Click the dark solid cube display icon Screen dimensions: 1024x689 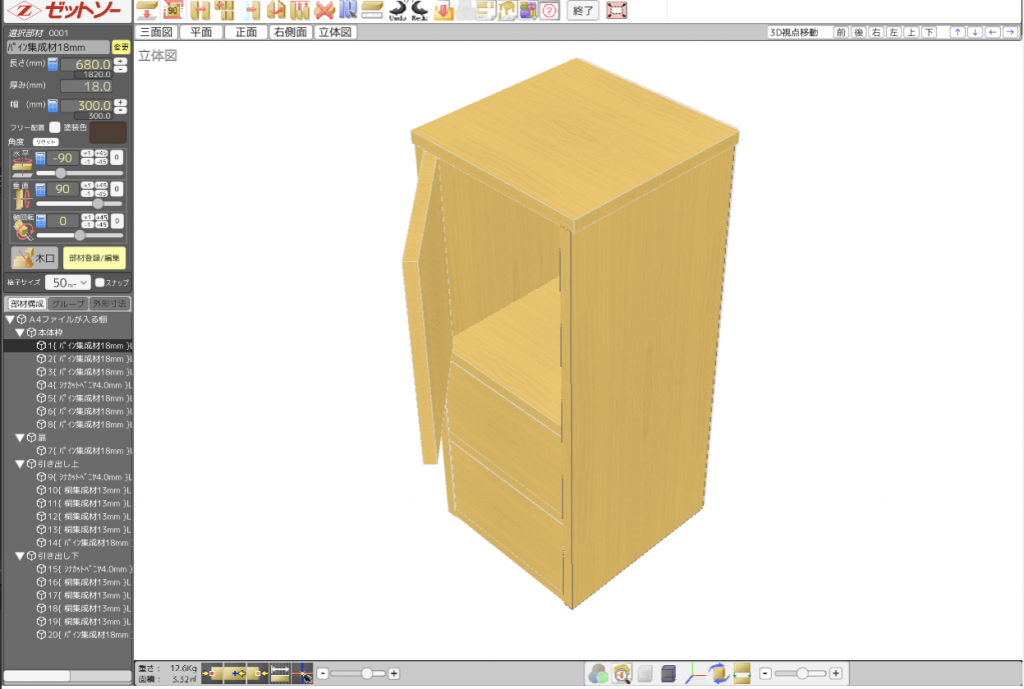point(668,673)
